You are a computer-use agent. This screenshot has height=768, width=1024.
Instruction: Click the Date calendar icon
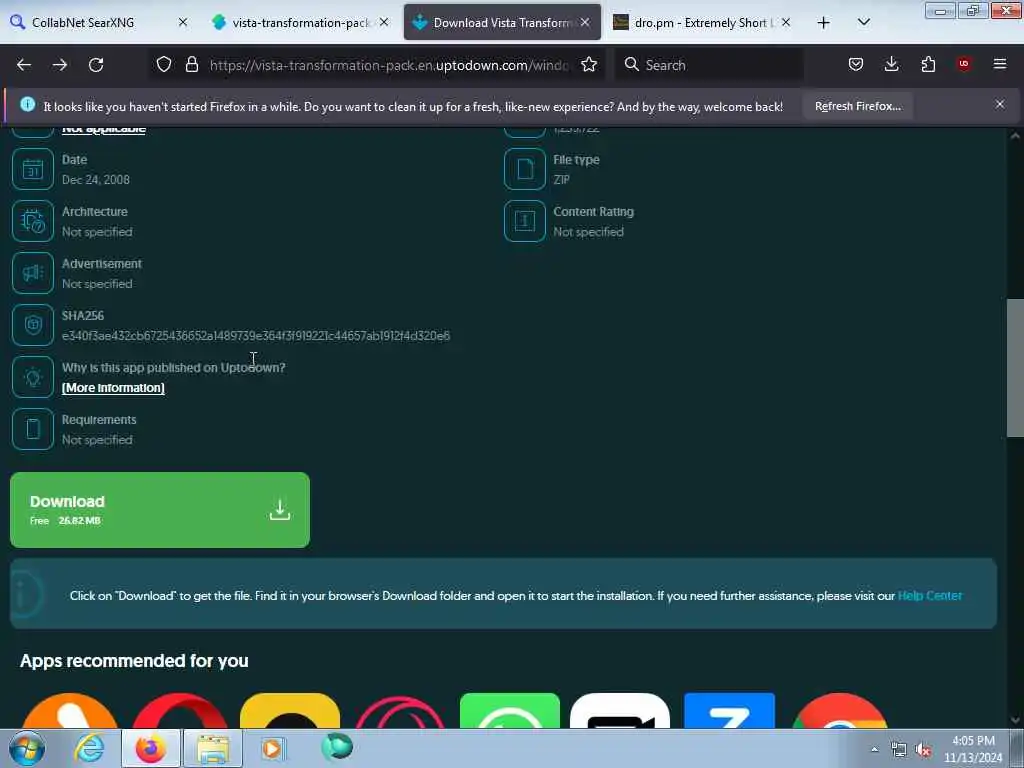click(33, 169)
